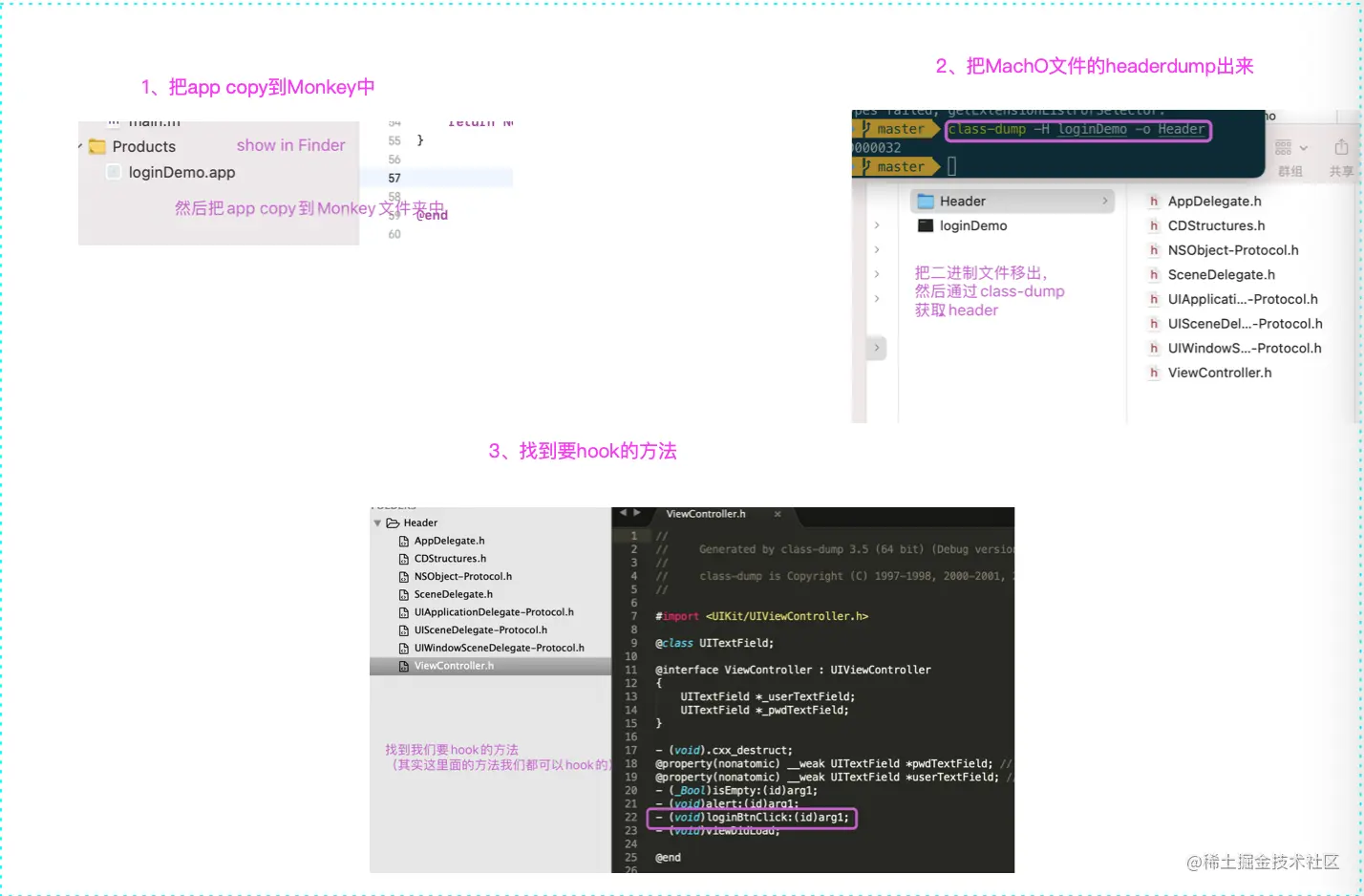Viewport: 1364px width, 896px height.
Task: Select AppDelegate.h in Finder column
Action: [x=1204, y=202]
